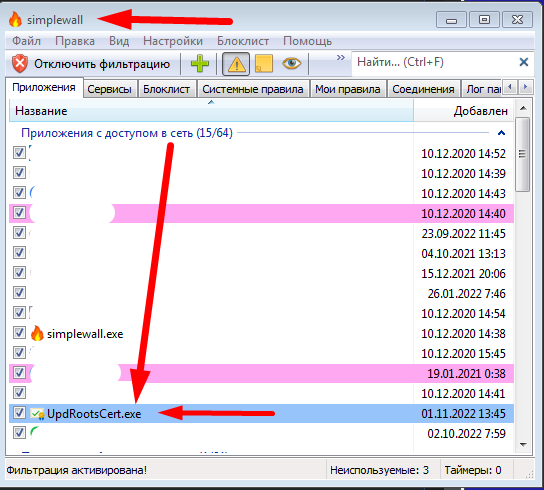The width and height of the screenshot is (544, 490).
Task: Open the partially visible Лог tab
Action: (482, 90)
